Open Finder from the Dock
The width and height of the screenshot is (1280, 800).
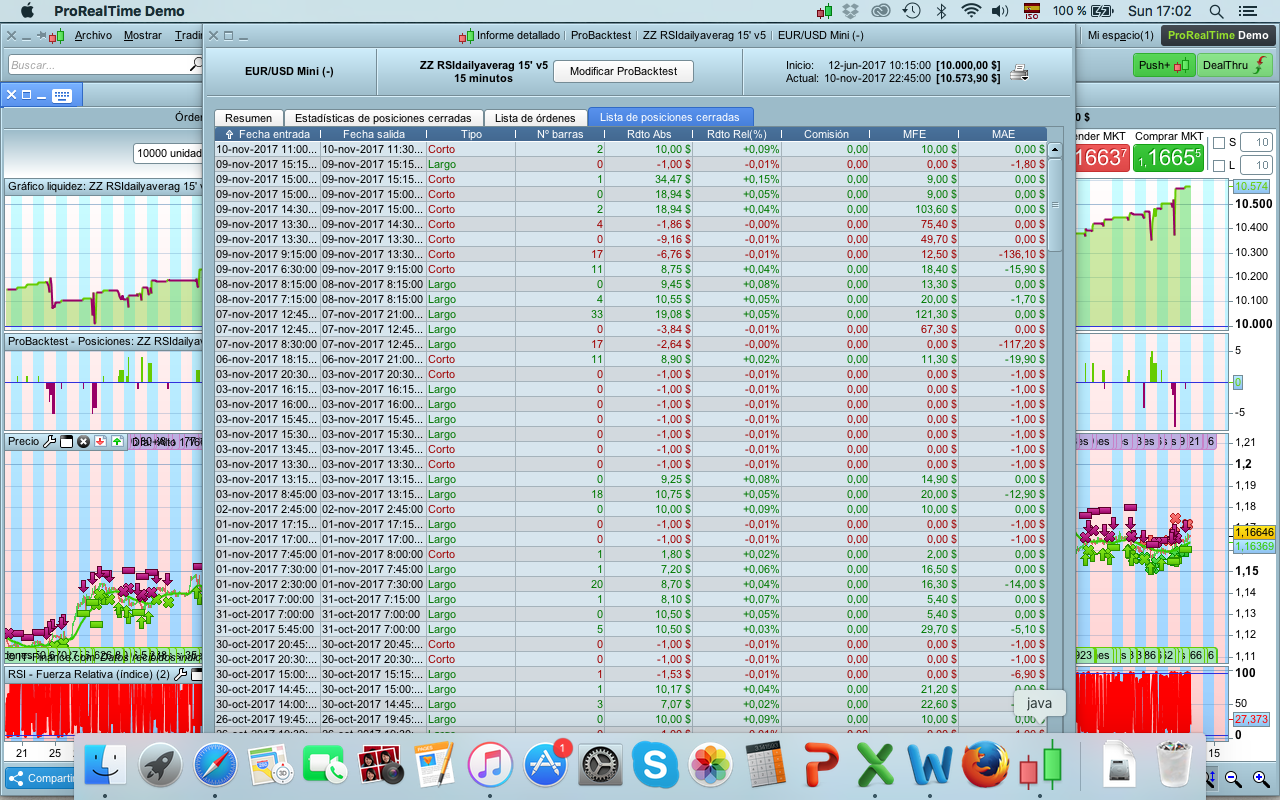coord(105,766)
